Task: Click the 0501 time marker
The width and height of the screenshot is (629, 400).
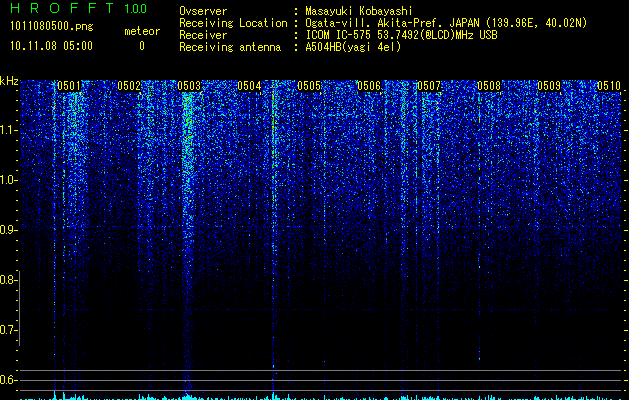Action: pyautogui.click(x=69, y=86)
